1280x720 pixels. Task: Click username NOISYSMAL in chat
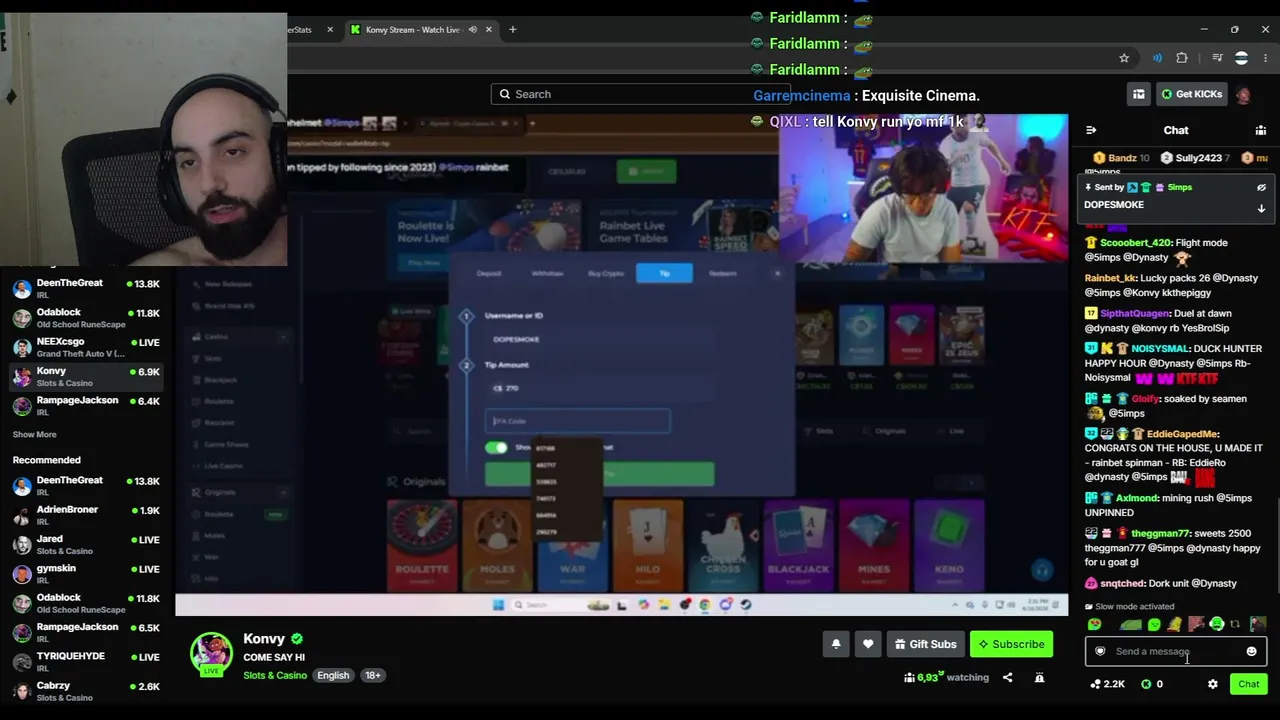(1159, 349)
